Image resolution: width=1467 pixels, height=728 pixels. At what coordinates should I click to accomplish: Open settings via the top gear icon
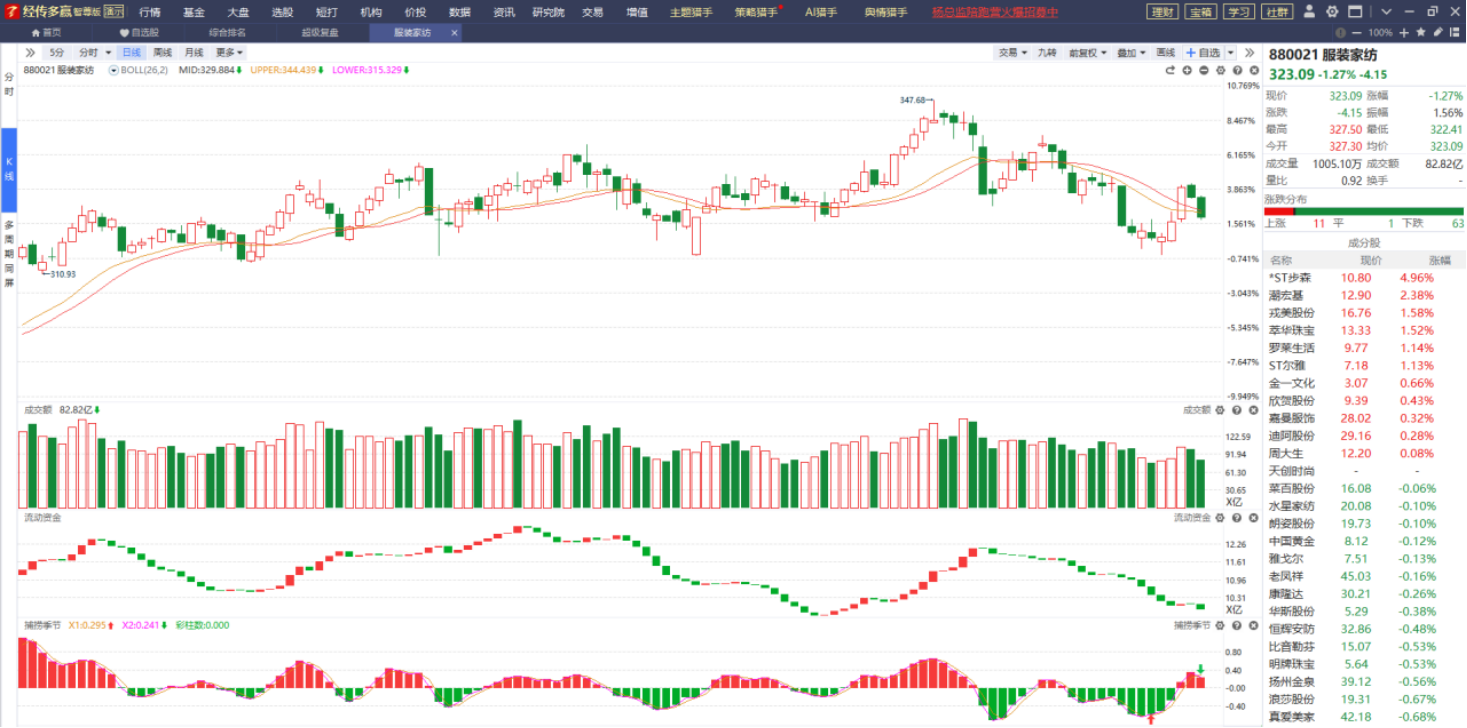[1331, 12]
